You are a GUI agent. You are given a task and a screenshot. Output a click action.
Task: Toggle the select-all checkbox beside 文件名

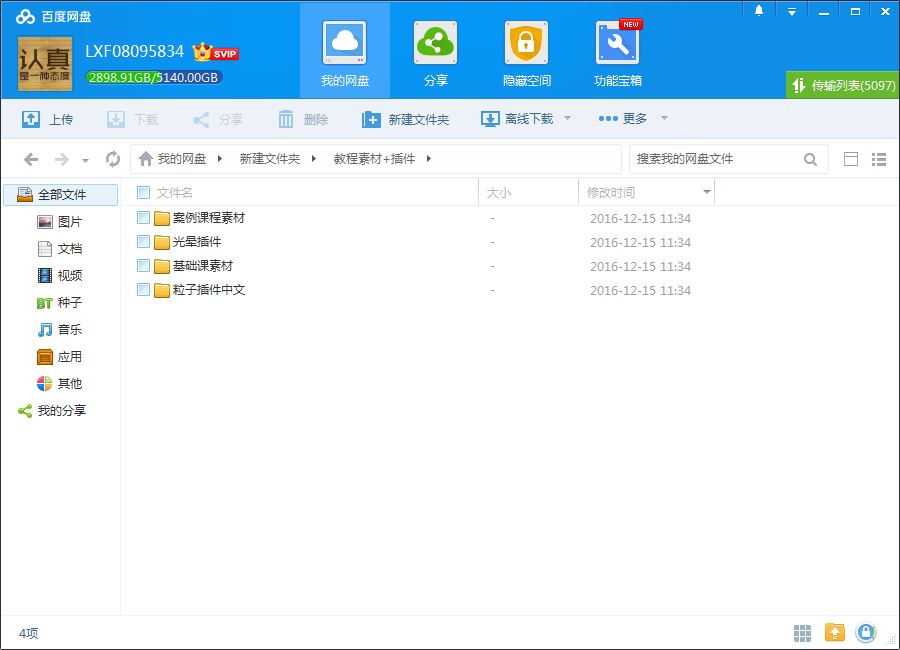click(143, 192)
